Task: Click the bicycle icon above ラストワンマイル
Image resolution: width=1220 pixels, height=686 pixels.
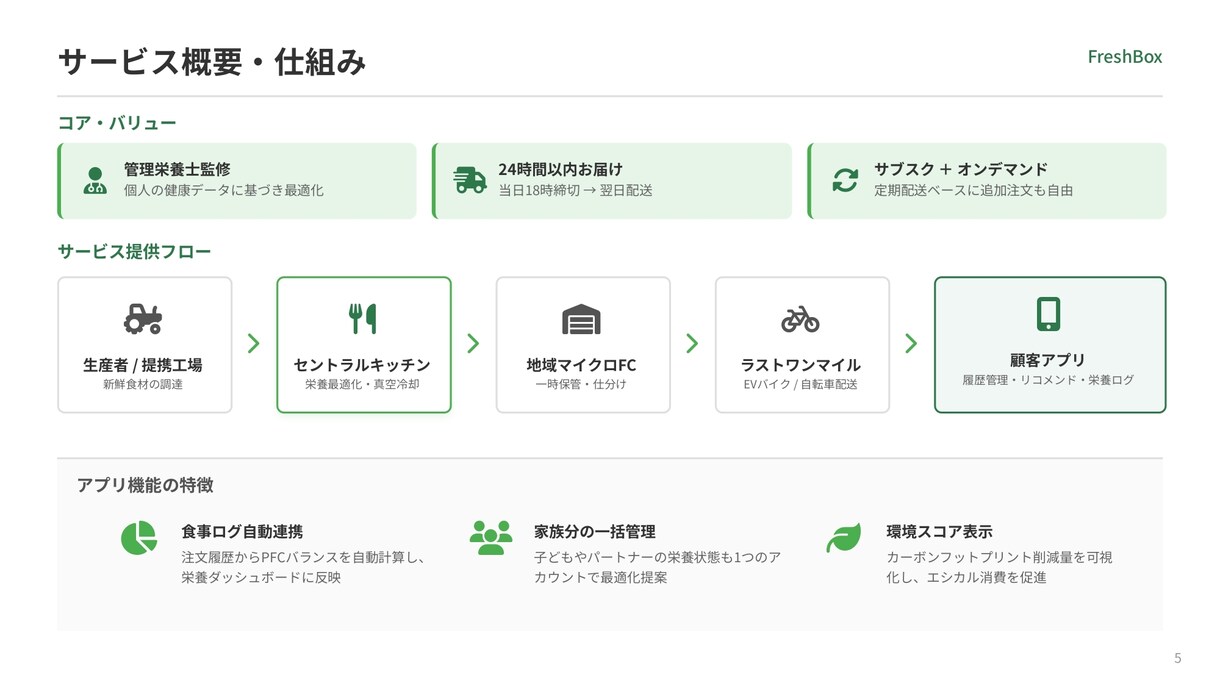Action: (x=801, y=319)
